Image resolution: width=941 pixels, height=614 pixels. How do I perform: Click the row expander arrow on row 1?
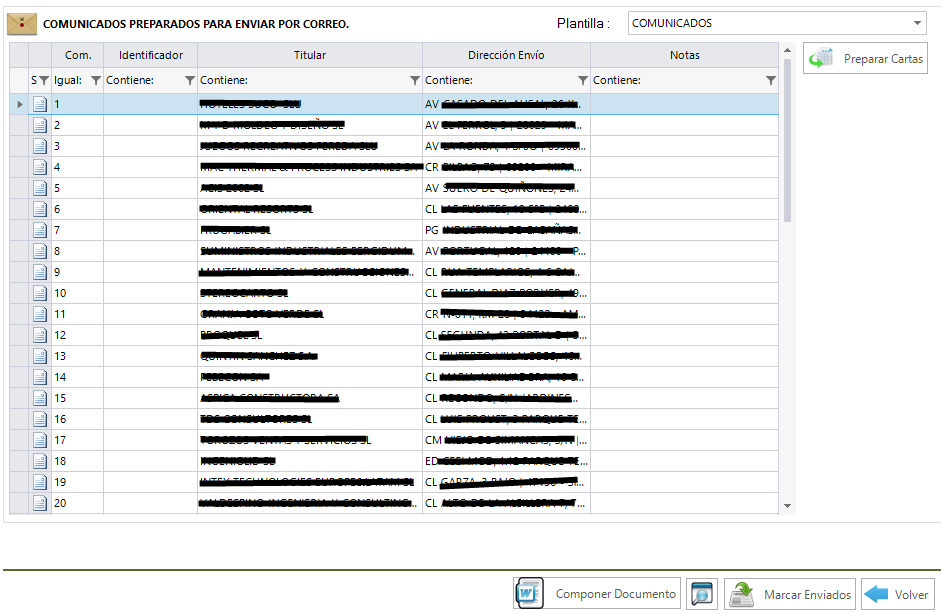pyautogui.click(x=19, y=104)
